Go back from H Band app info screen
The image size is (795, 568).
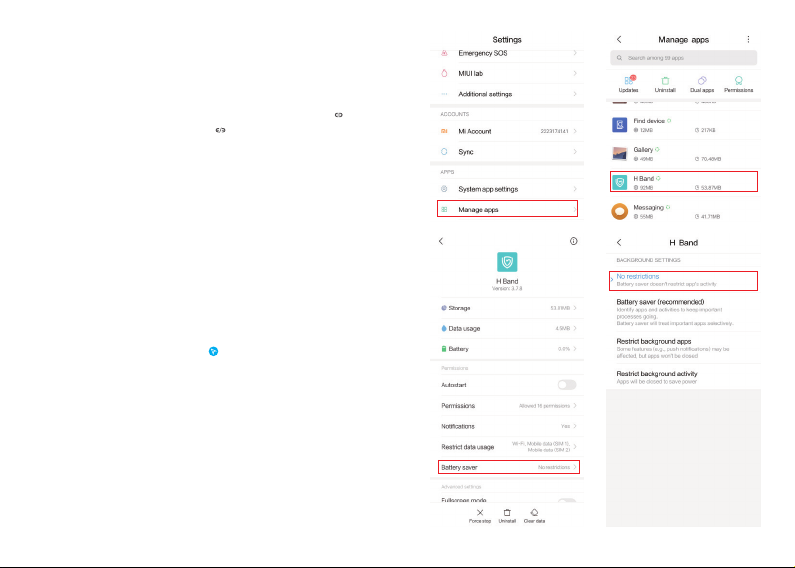point(441,241)
